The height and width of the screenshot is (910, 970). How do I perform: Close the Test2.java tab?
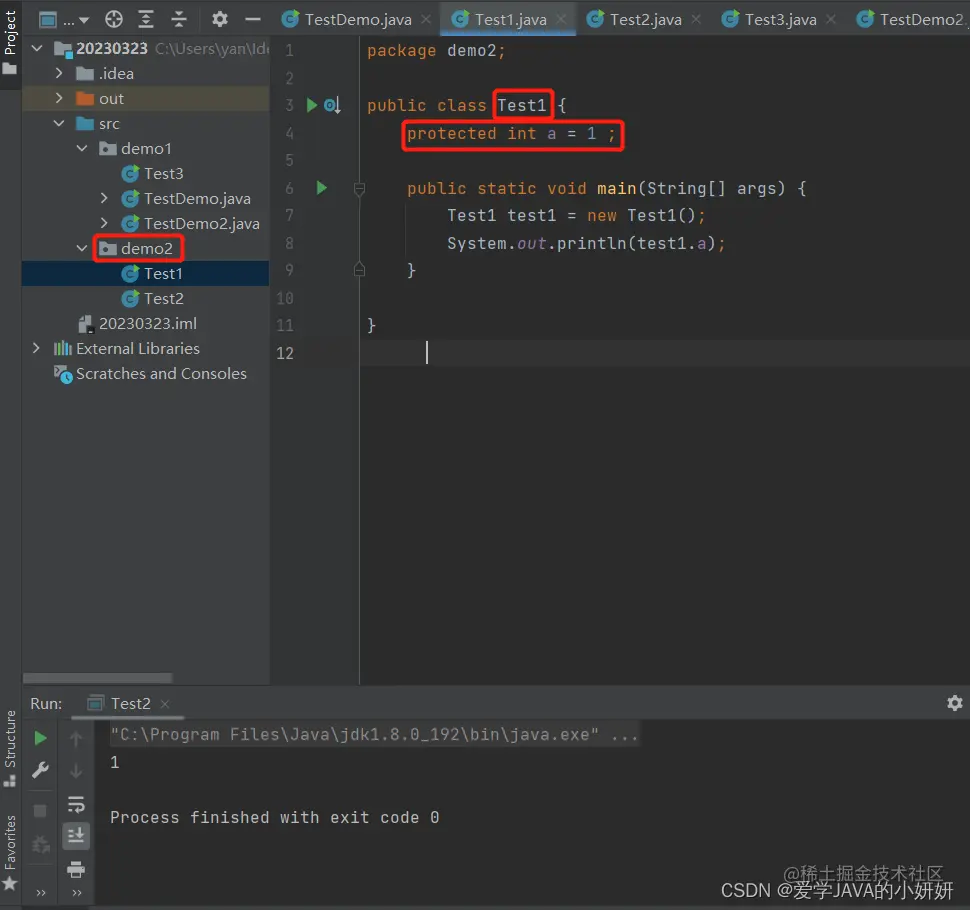pos(696,20)
